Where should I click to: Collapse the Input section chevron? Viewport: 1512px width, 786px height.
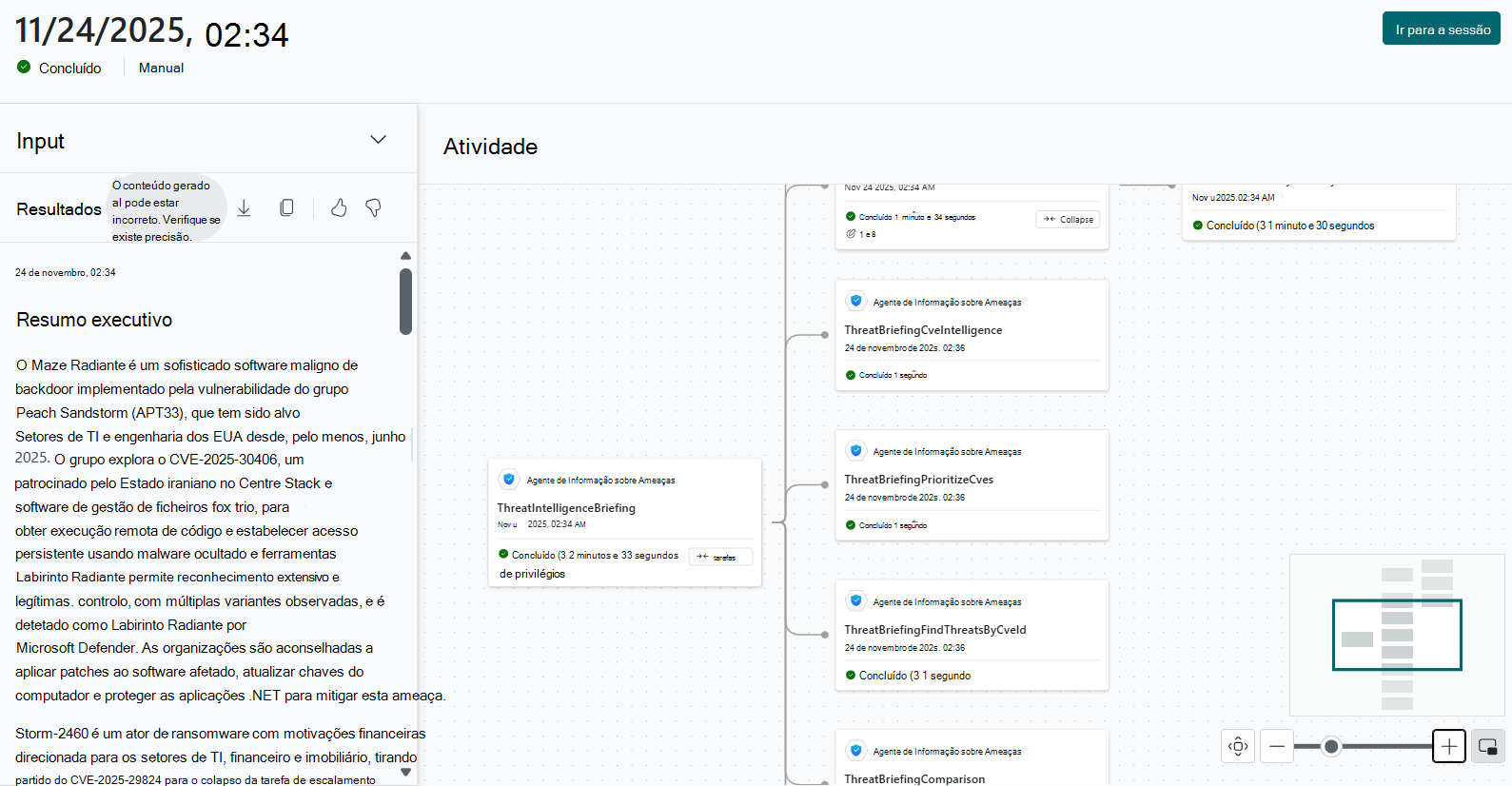click(x=378, y=140)
